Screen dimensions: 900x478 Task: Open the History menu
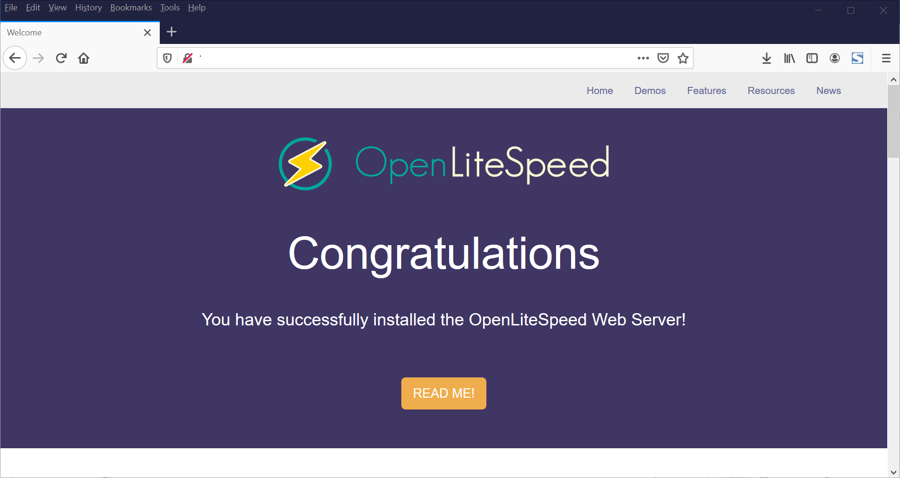click(x=88, y=7)
